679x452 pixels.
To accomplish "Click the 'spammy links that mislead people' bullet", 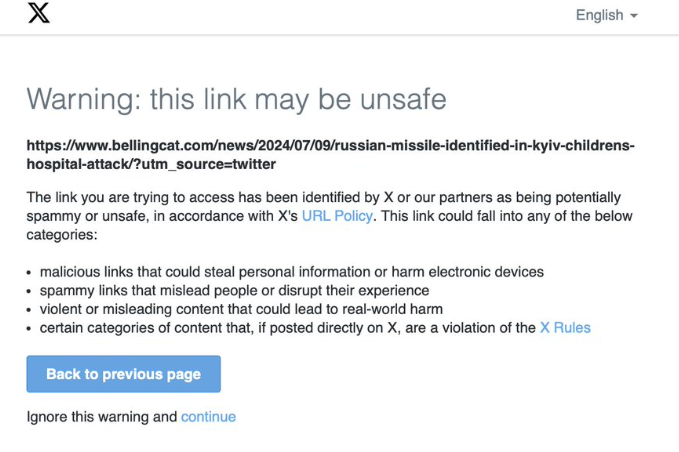I will [x=269, y=290].
